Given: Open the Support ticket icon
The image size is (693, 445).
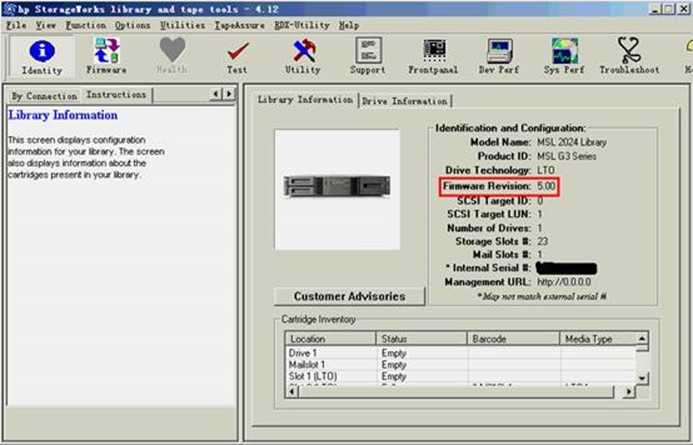Looking at the screenshot, I should pos(368,57).
